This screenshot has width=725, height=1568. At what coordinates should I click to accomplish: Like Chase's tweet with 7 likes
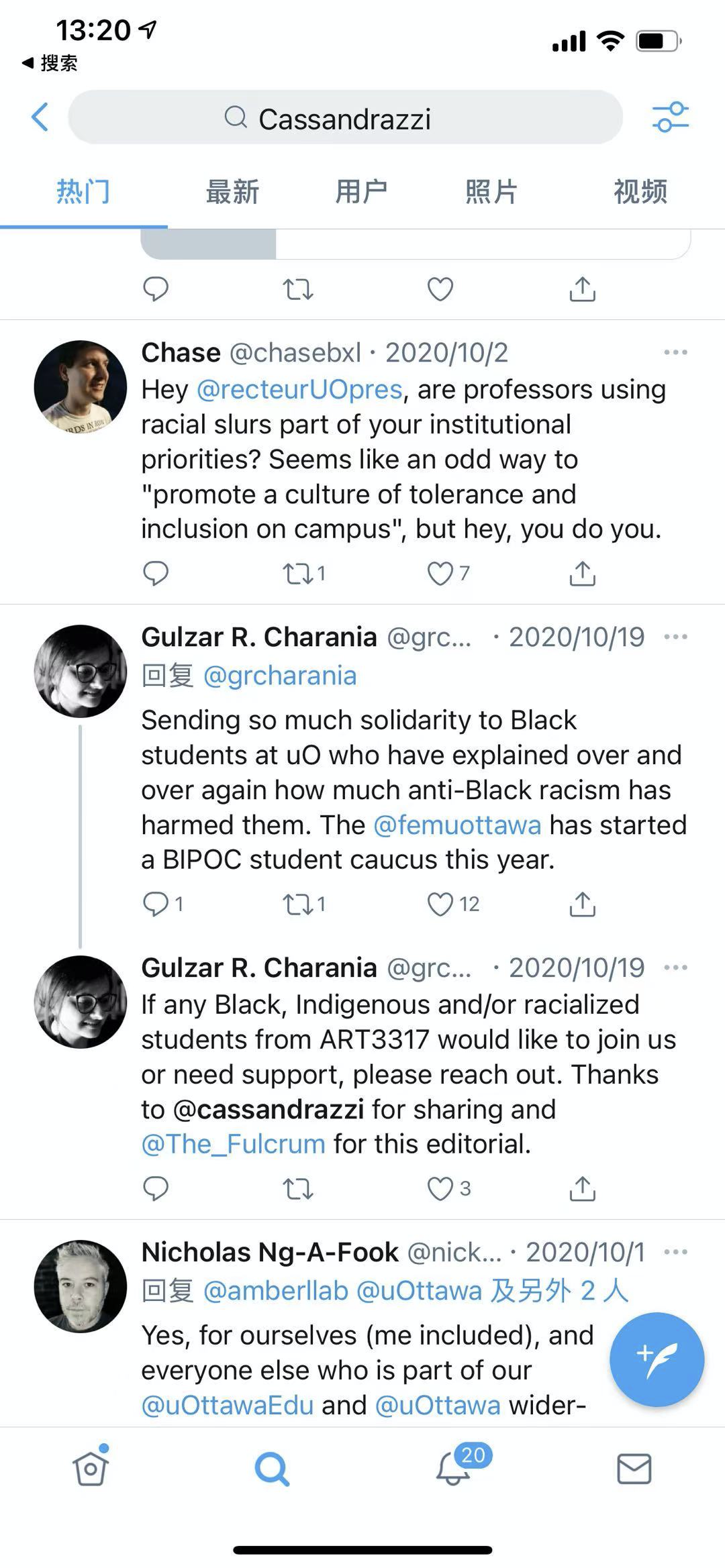(x=440, y=574)
